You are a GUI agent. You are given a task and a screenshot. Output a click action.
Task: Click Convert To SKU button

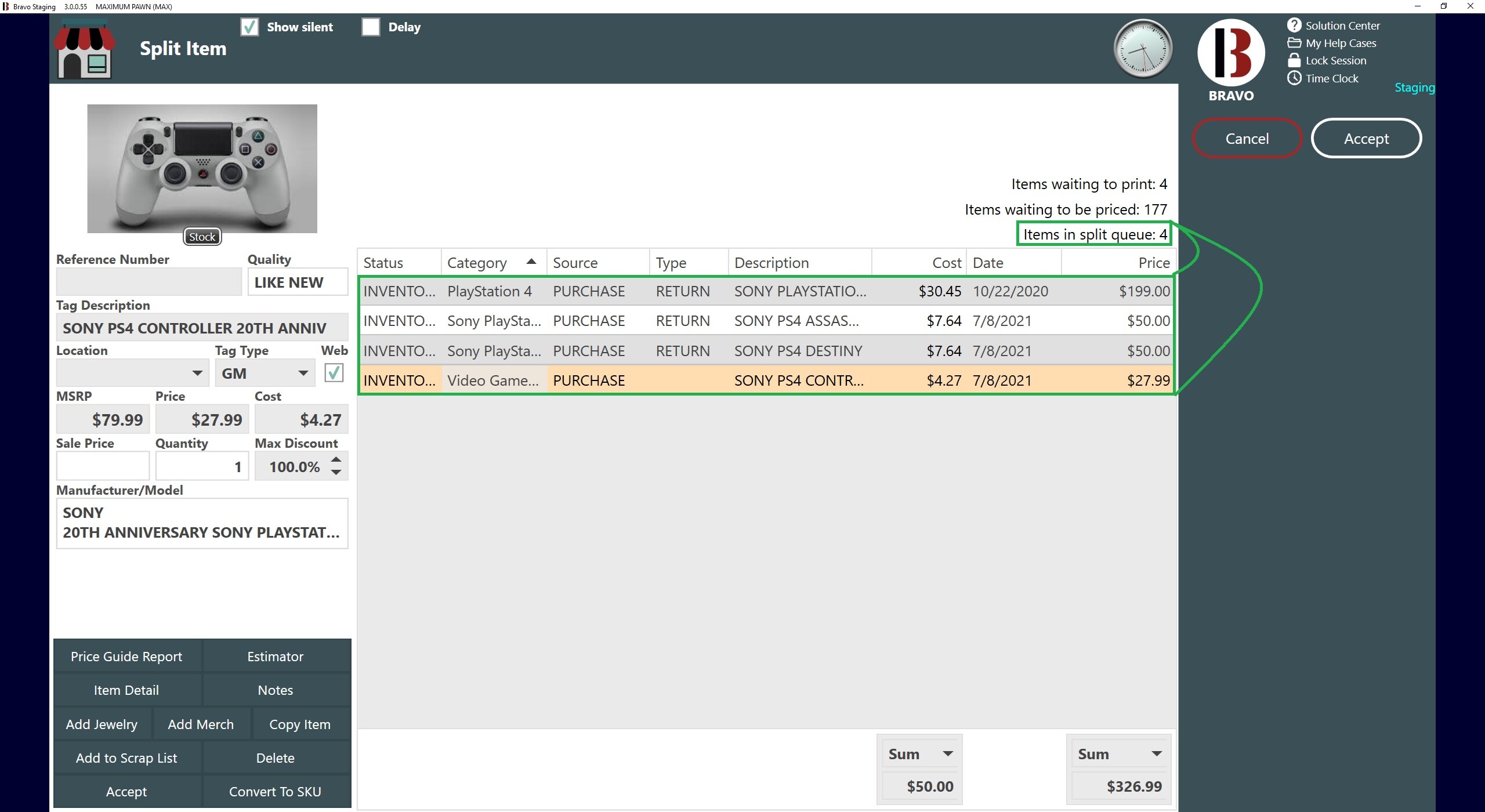(x=276, y=791)
